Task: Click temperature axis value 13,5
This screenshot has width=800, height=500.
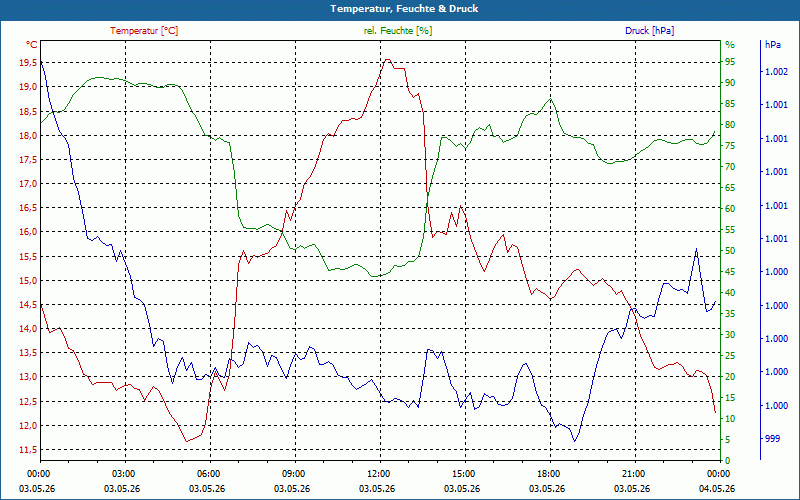Action: pos(28,353)
